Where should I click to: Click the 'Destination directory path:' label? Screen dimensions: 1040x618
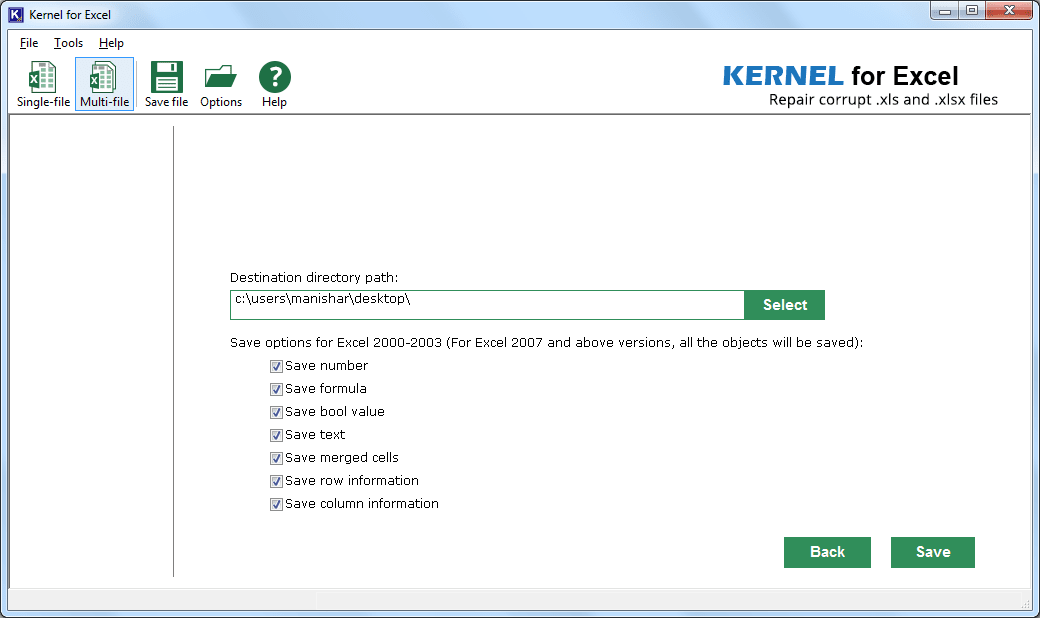coord(314,277)
